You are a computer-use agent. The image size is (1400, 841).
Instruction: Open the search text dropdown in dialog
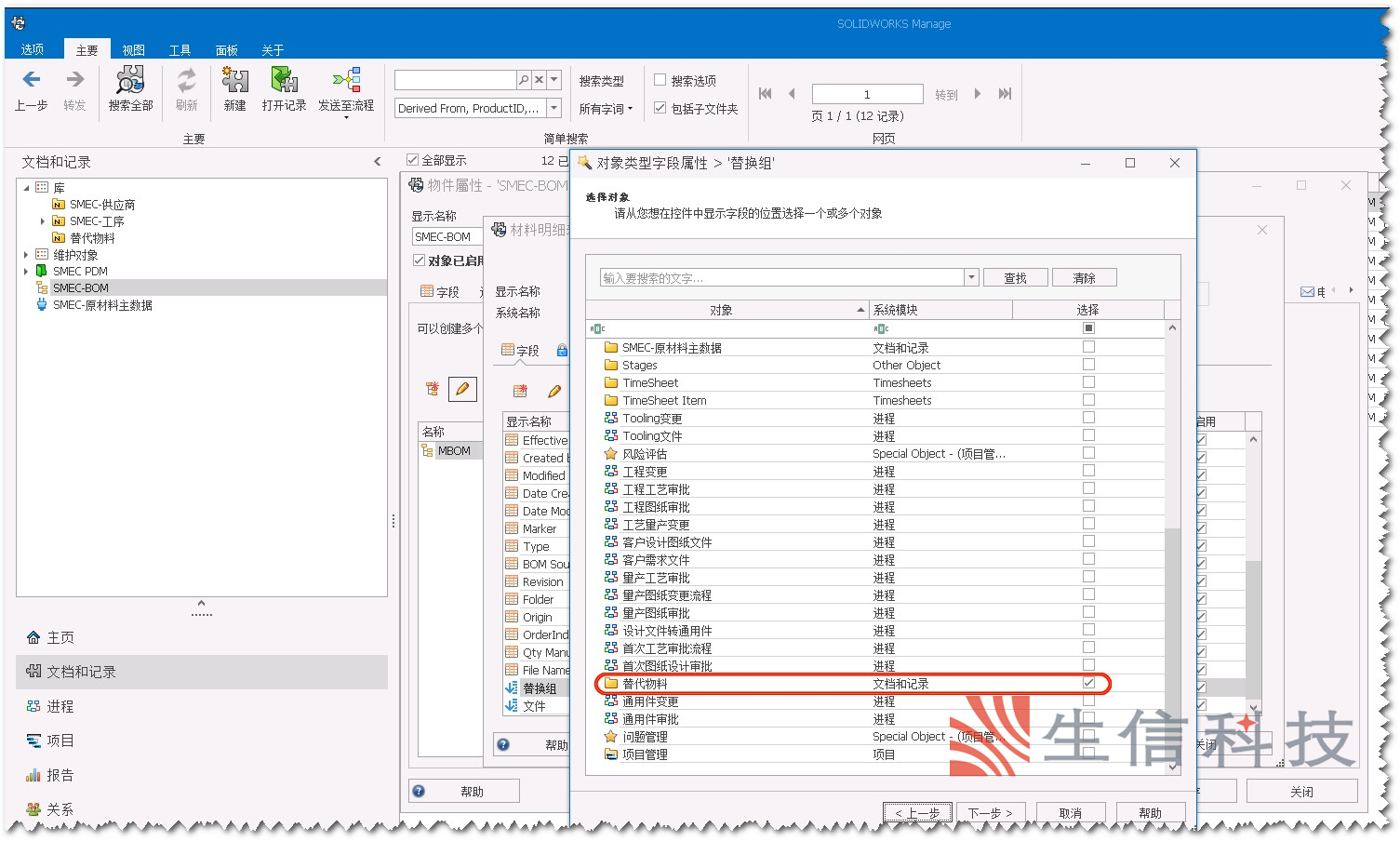click(971, 277)
